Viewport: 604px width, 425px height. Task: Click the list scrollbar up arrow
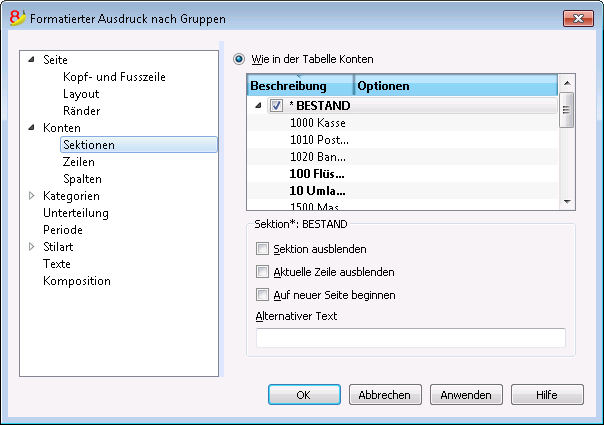[567, 83]
